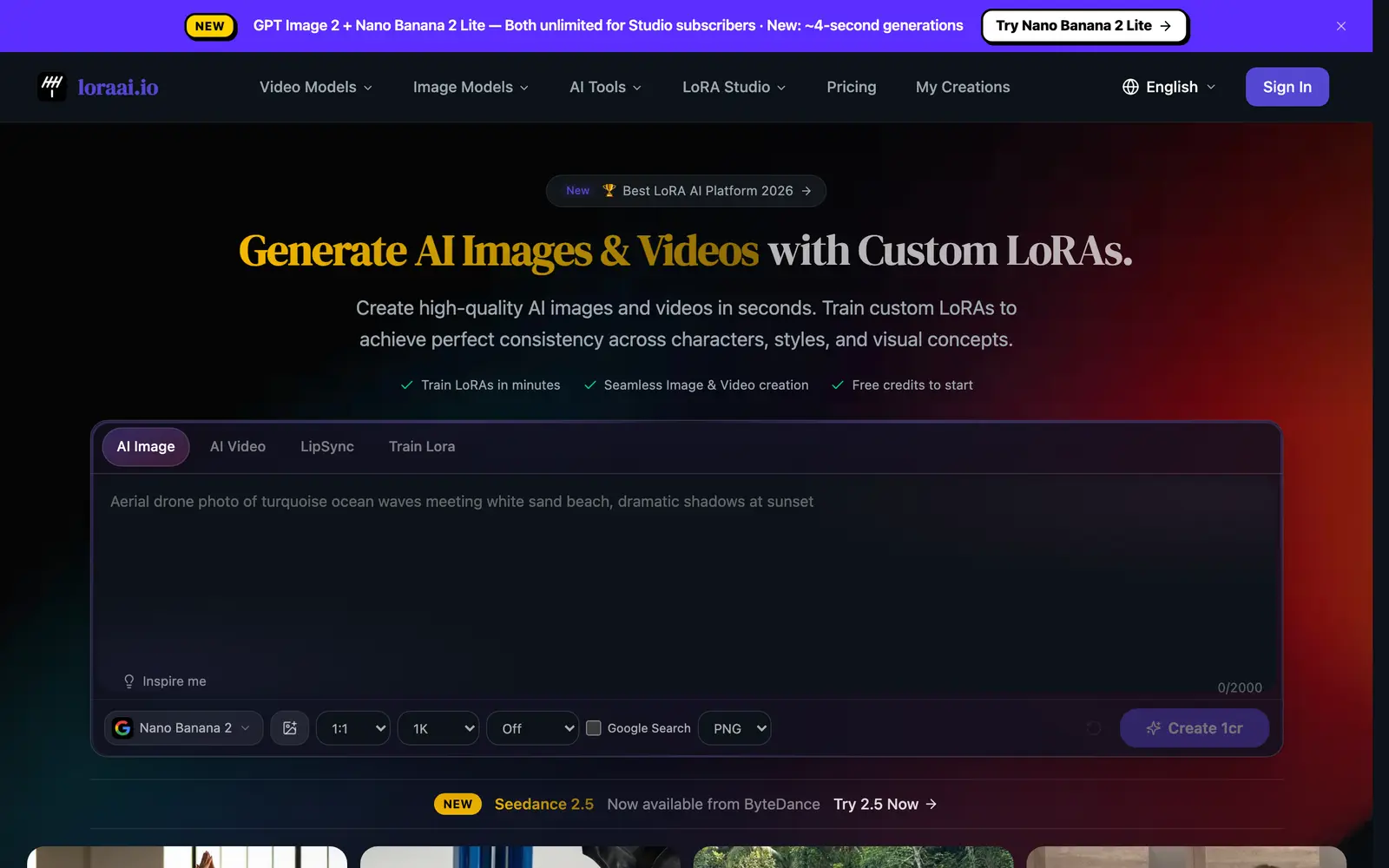Expand the Video Models menu
The height and width of the screenshot is (868, 1389).
[x=316, y=87]
